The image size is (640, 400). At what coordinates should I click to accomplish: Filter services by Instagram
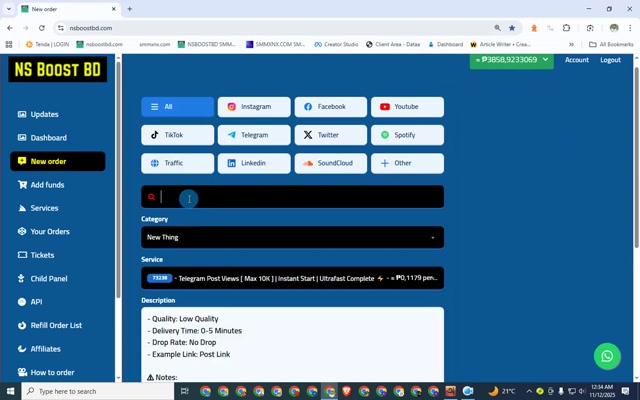(254, 107)
